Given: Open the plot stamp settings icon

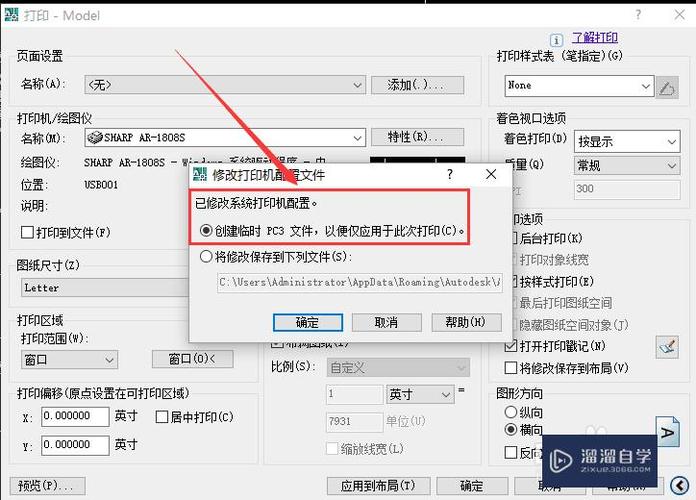Looking at the screenshot, I should click(667, 347).
